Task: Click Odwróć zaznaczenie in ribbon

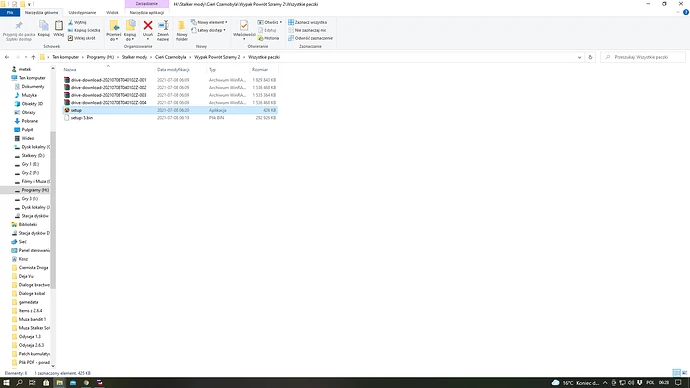Action: [x=311, y=38]
